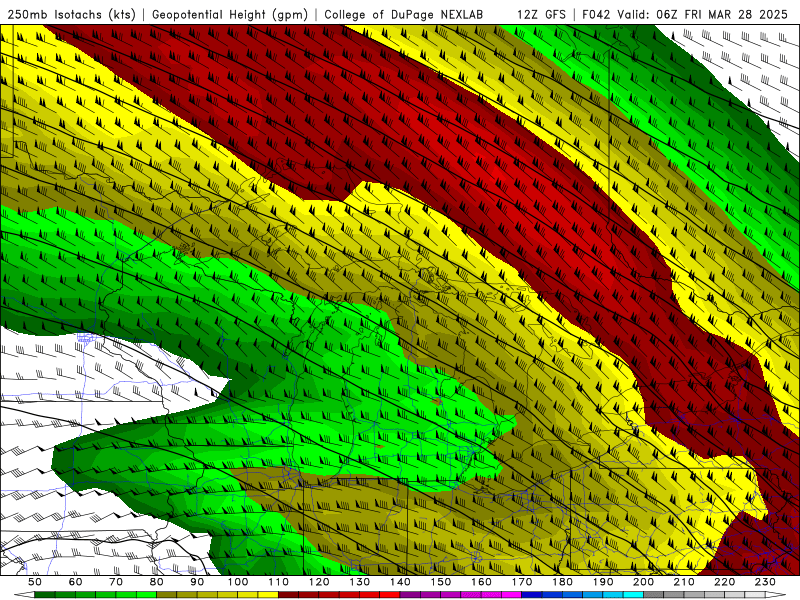Click the '190' legend value
Screen dimensions: 800x600
[x=603, y=582]
